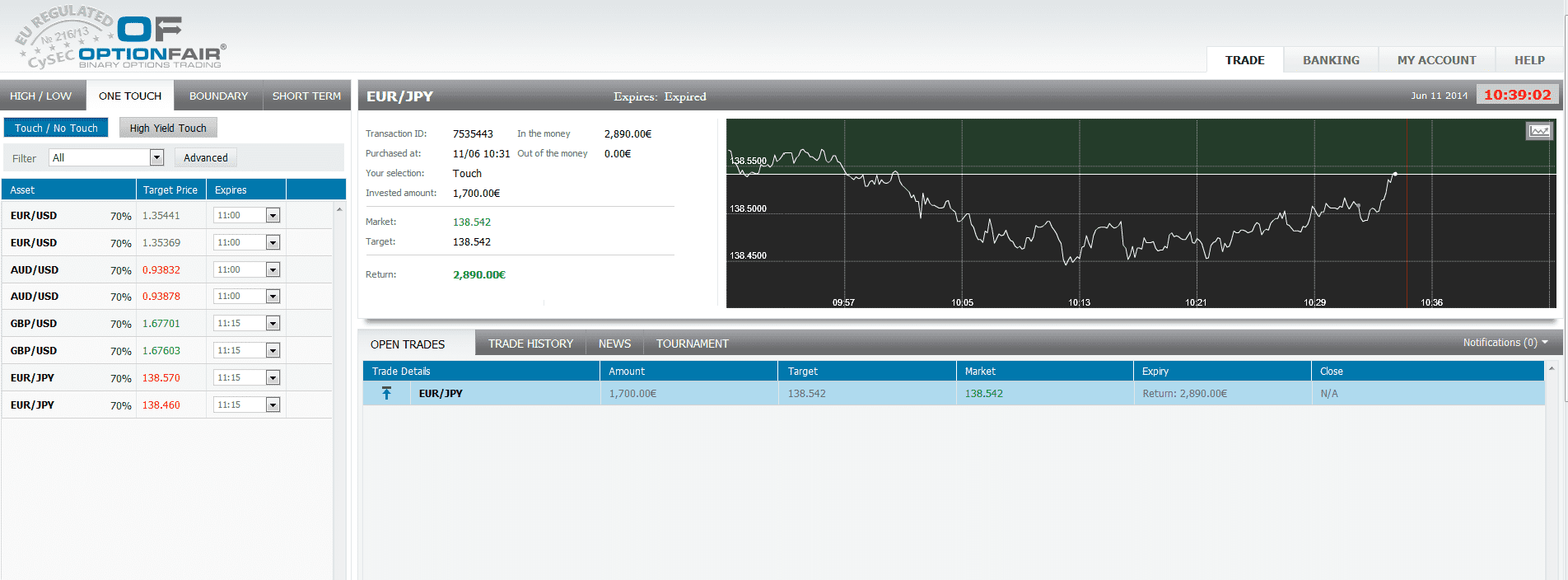
Task: Open the TRADE main tab
Action: tap(1244, 60)
